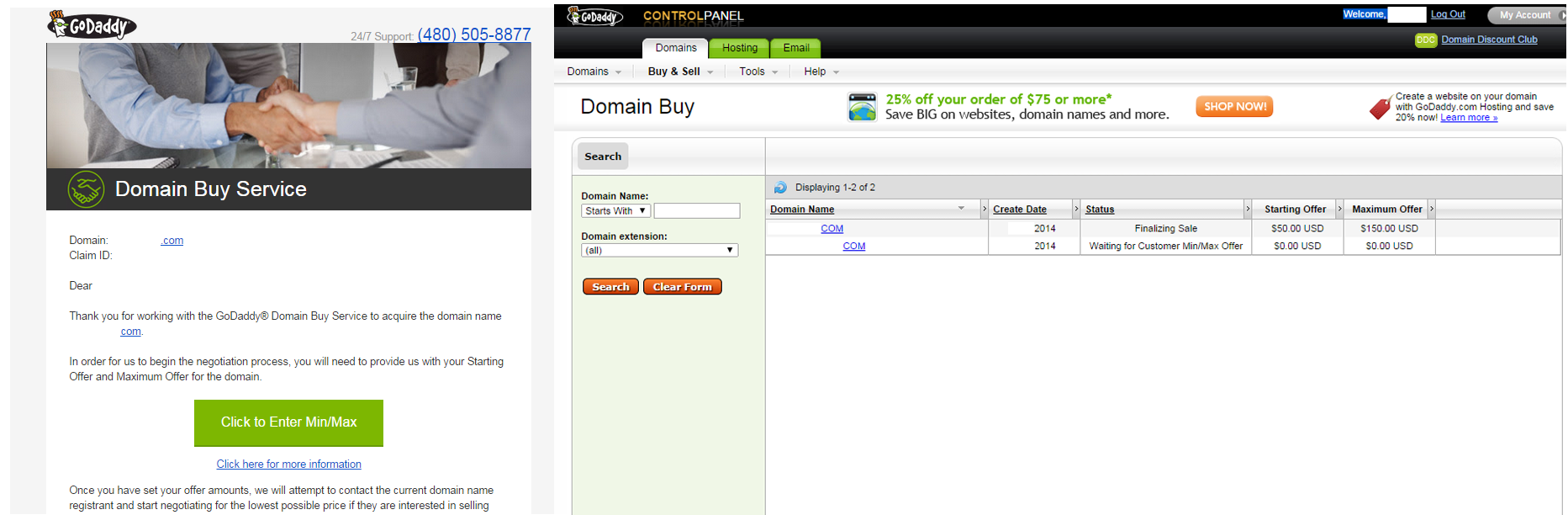This screenshot has width=1568, height=515.
Task: Click the 'Click here for more information' link
Action: pos(288,465)
